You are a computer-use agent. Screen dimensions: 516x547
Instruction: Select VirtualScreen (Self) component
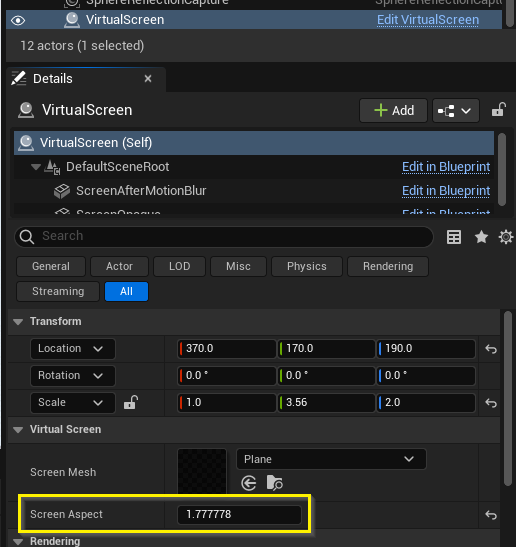[x=254, y=143]
